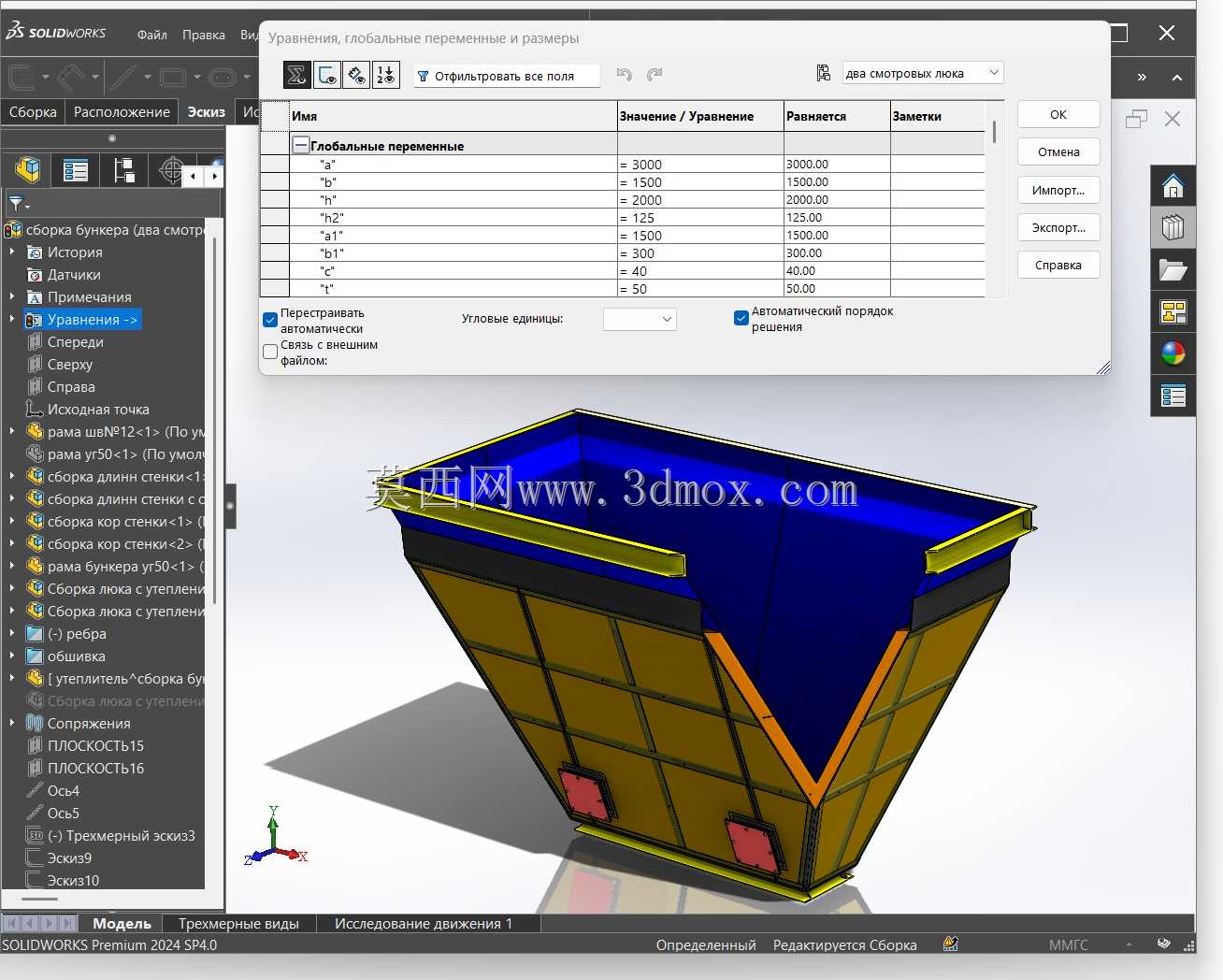The width and height of the screenshot is (1223, 980).
Task: Click the undo arrow in equations dialog
Action: coord(625,74)
